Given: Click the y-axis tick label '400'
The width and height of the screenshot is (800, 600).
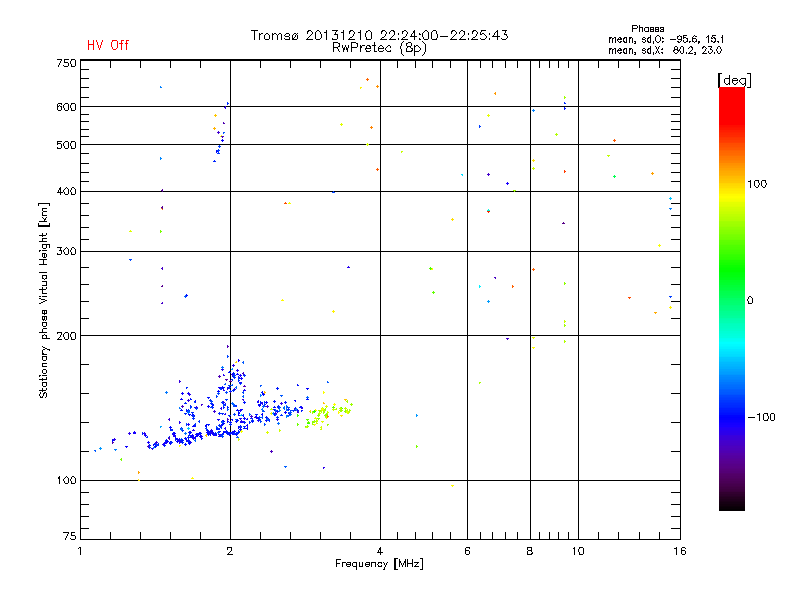Looking at the screenshot, I should (66, 191).
